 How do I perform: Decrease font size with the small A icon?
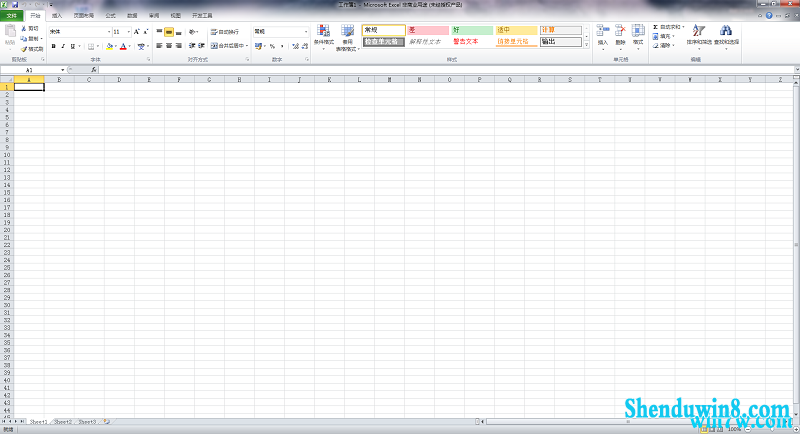coord(146,32)
